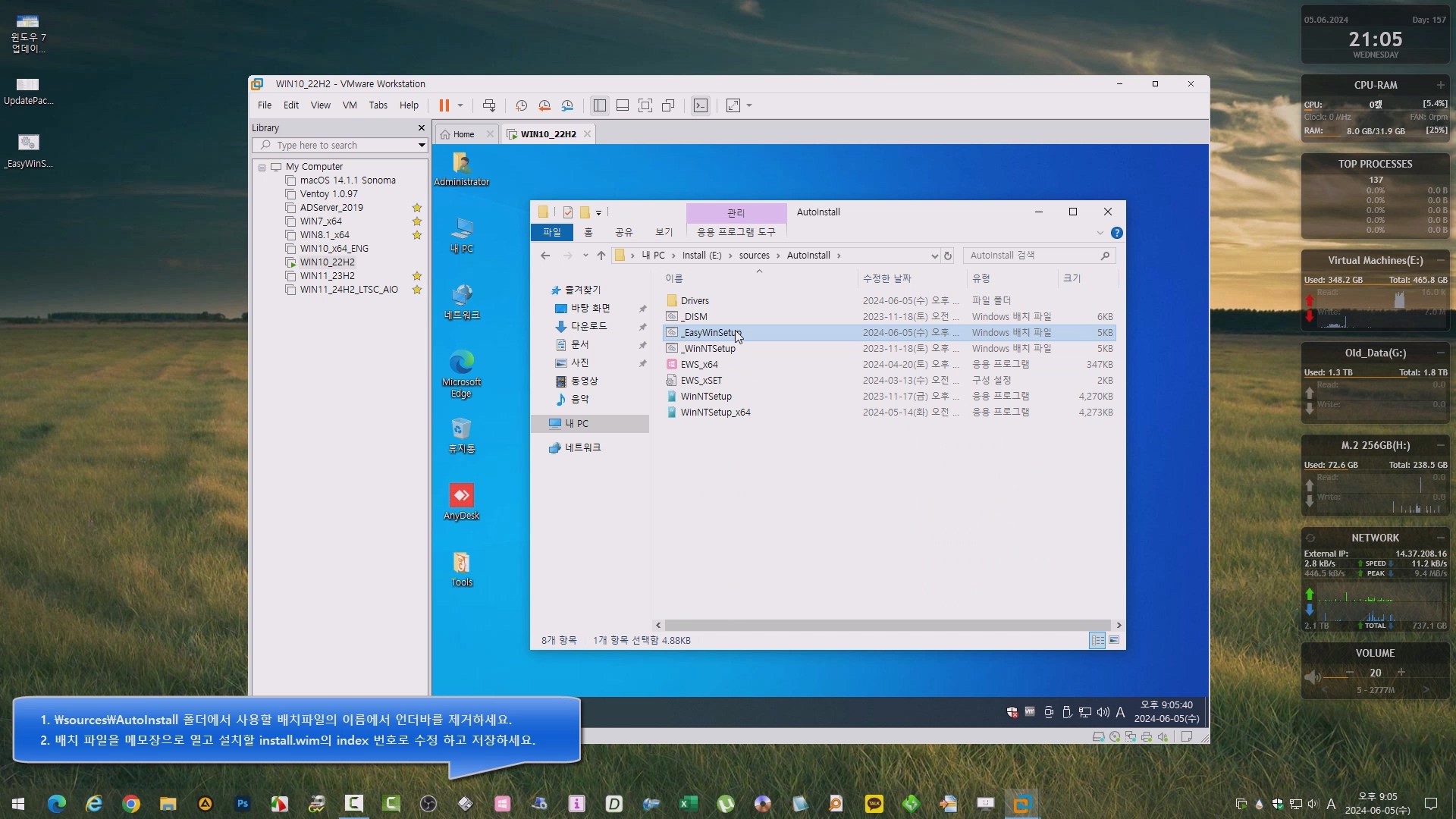Switch to Unity mode icon
This screenshot has width=1456, height=819.
coord(668,105)
